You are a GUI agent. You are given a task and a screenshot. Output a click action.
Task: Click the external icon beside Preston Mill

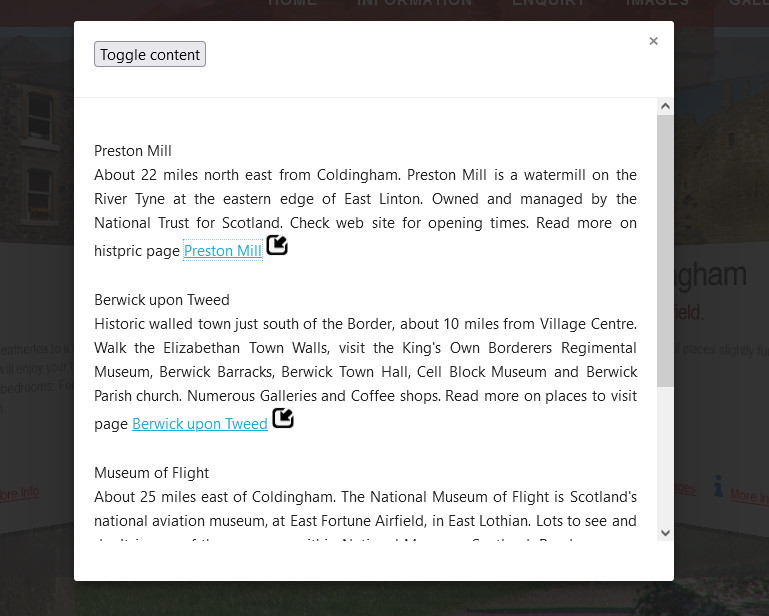click(277, 245)
